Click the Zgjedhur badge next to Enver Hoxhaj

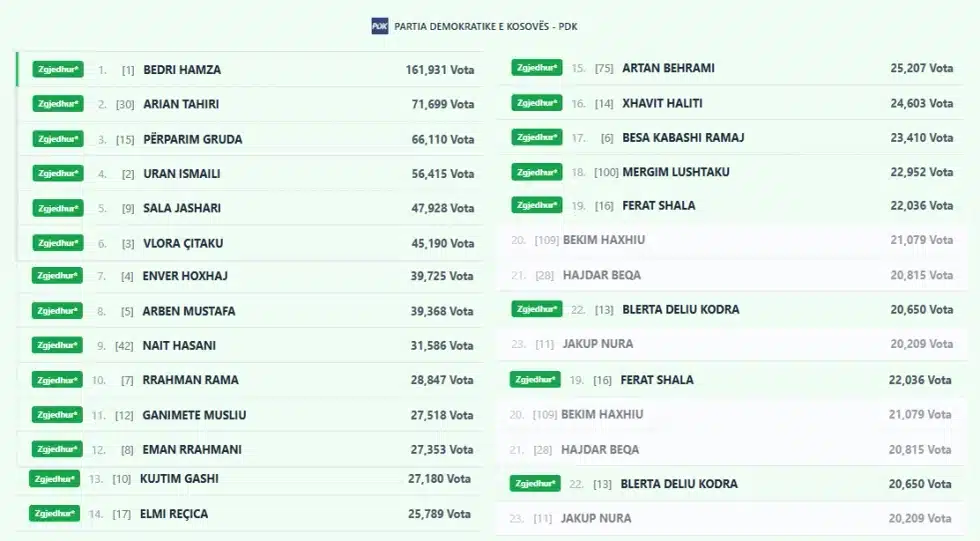tap(57, 276)
